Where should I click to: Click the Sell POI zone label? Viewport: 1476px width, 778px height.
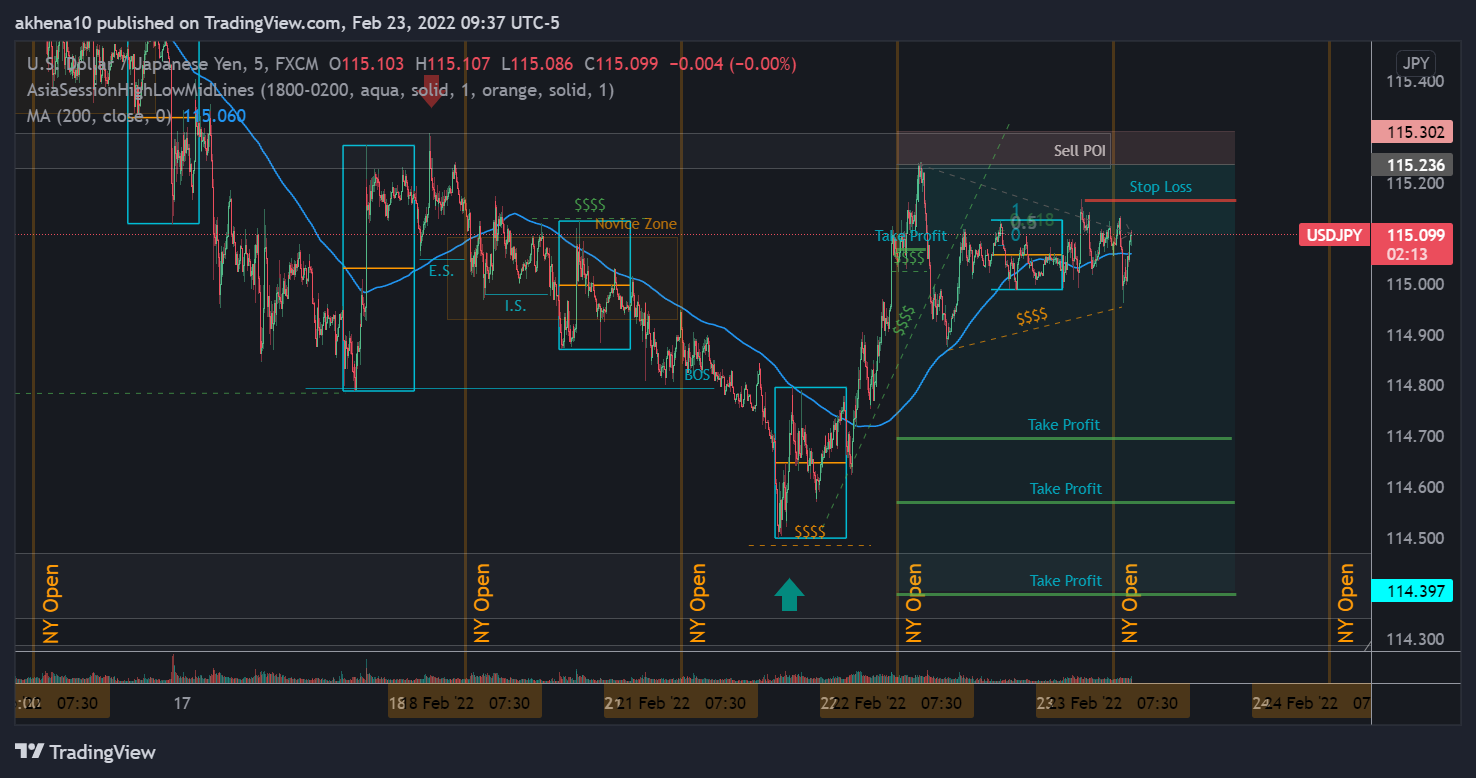[1080, 151]
